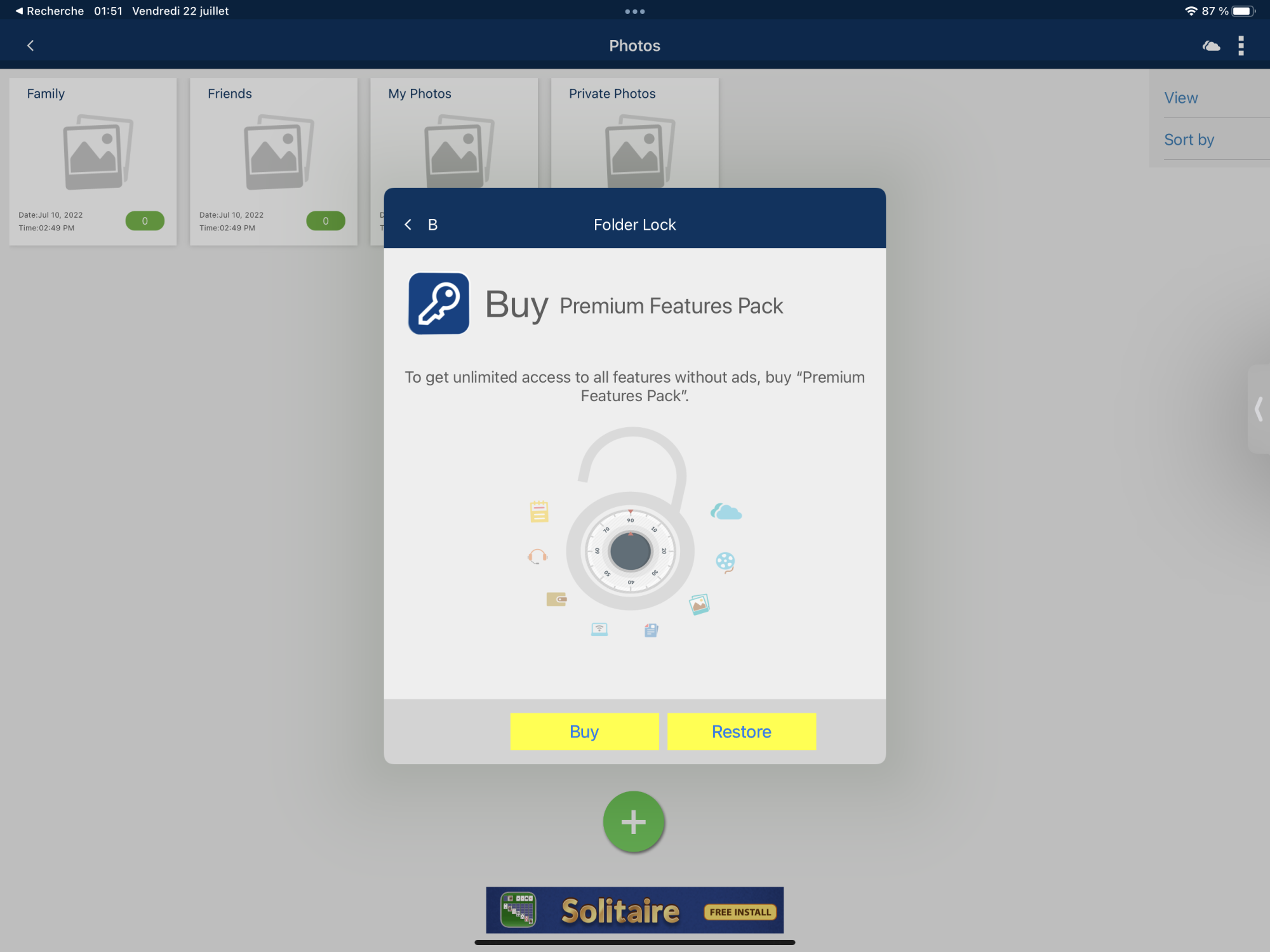The image size is (1270, 952).
Task: Click FREE INSTALL on Solitaire ad
Action: (740, 912)
